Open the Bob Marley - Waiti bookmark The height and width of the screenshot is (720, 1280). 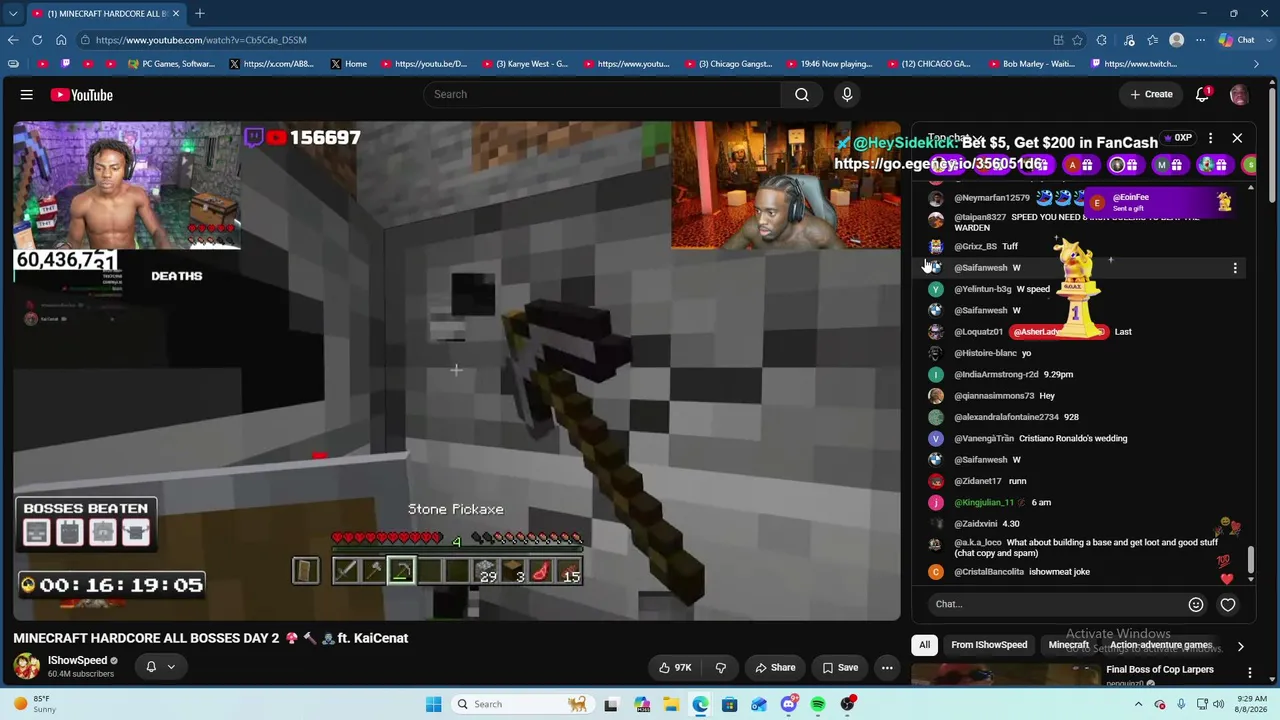(1031, 64)
